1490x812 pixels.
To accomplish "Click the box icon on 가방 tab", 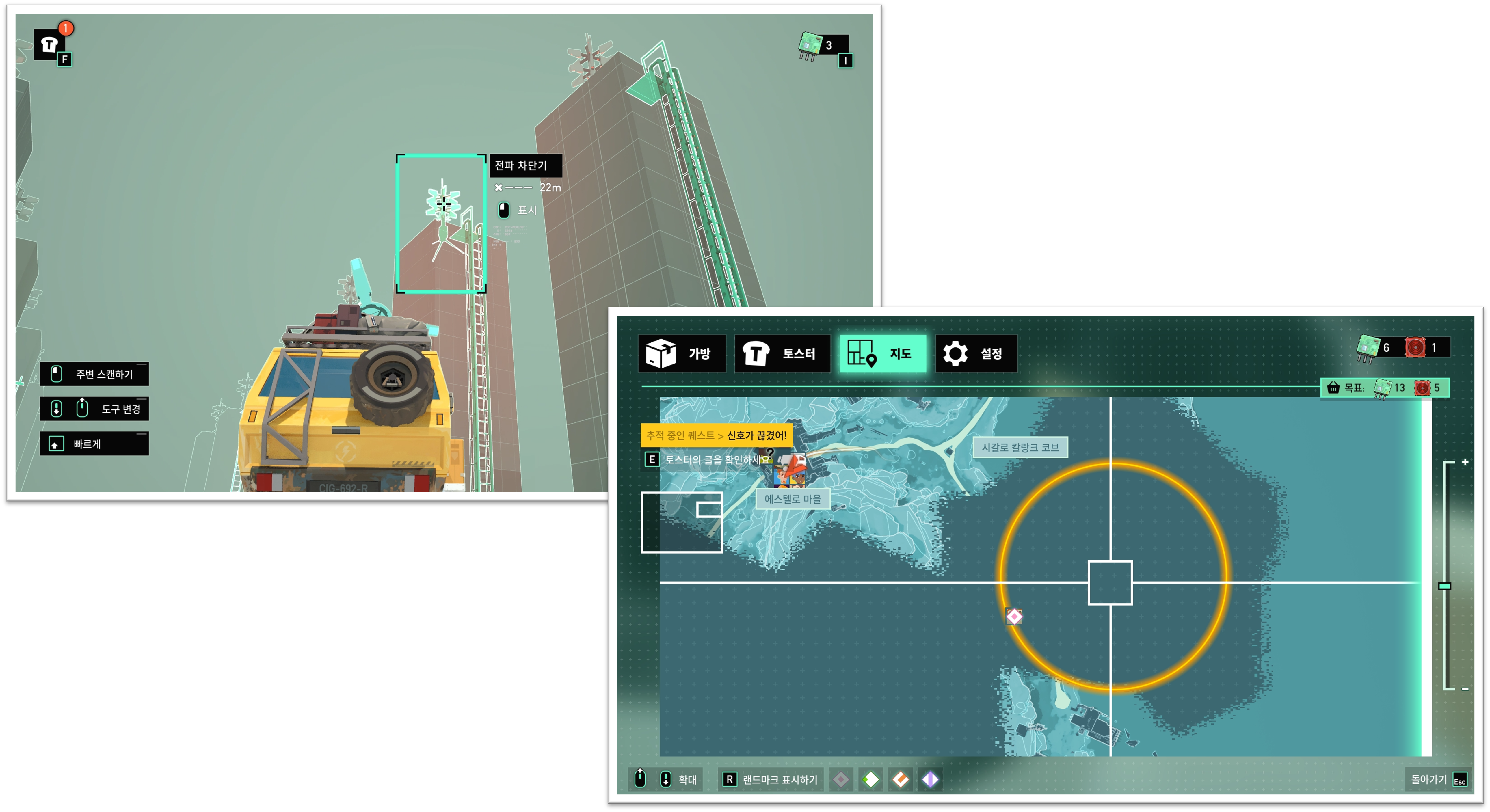I will 661,353.
